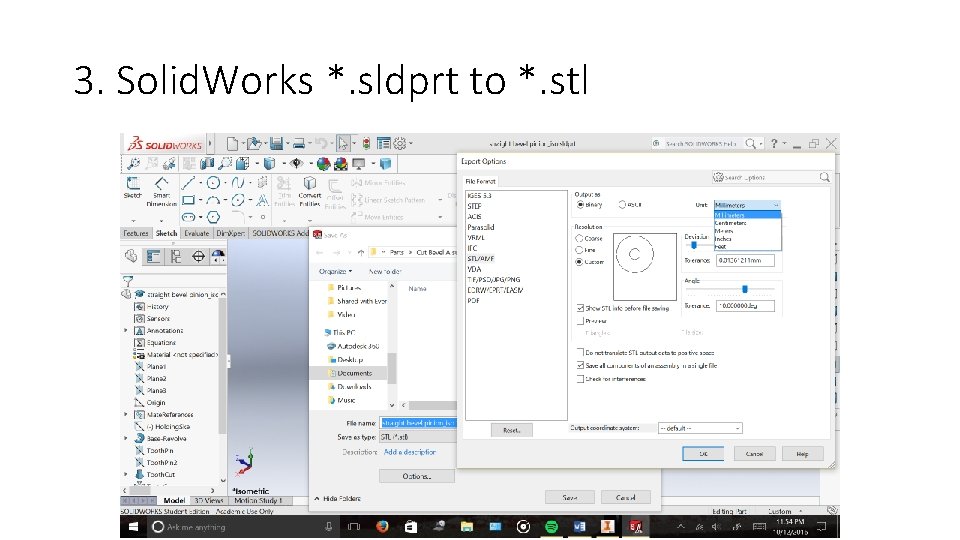960x540 pixels.
Task: Toggle Show STL info before file saving
Action: (580, 309)
